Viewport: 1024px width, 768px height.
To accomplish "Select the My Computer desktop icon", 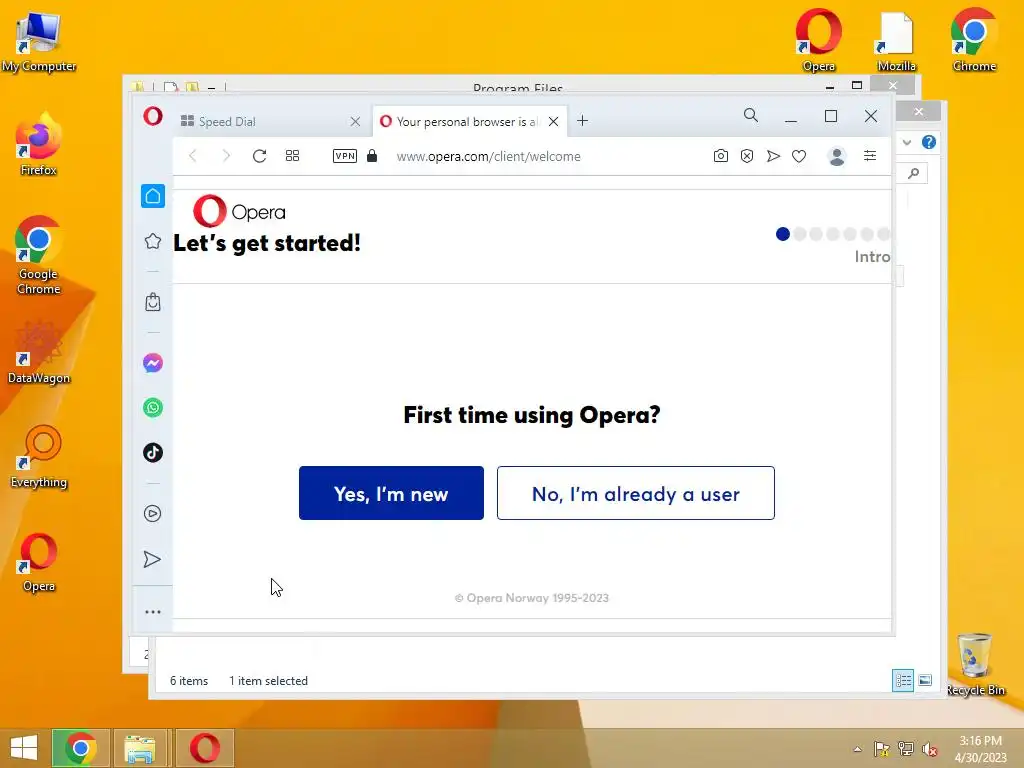I will (x=39, y=42).
